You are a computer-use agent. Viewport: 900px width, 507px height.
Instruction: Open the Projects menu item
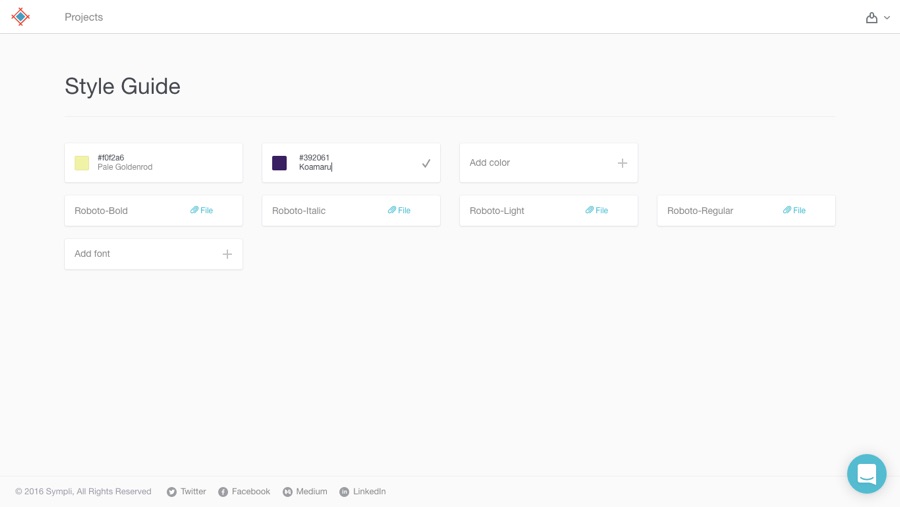(x=84, y=17)
